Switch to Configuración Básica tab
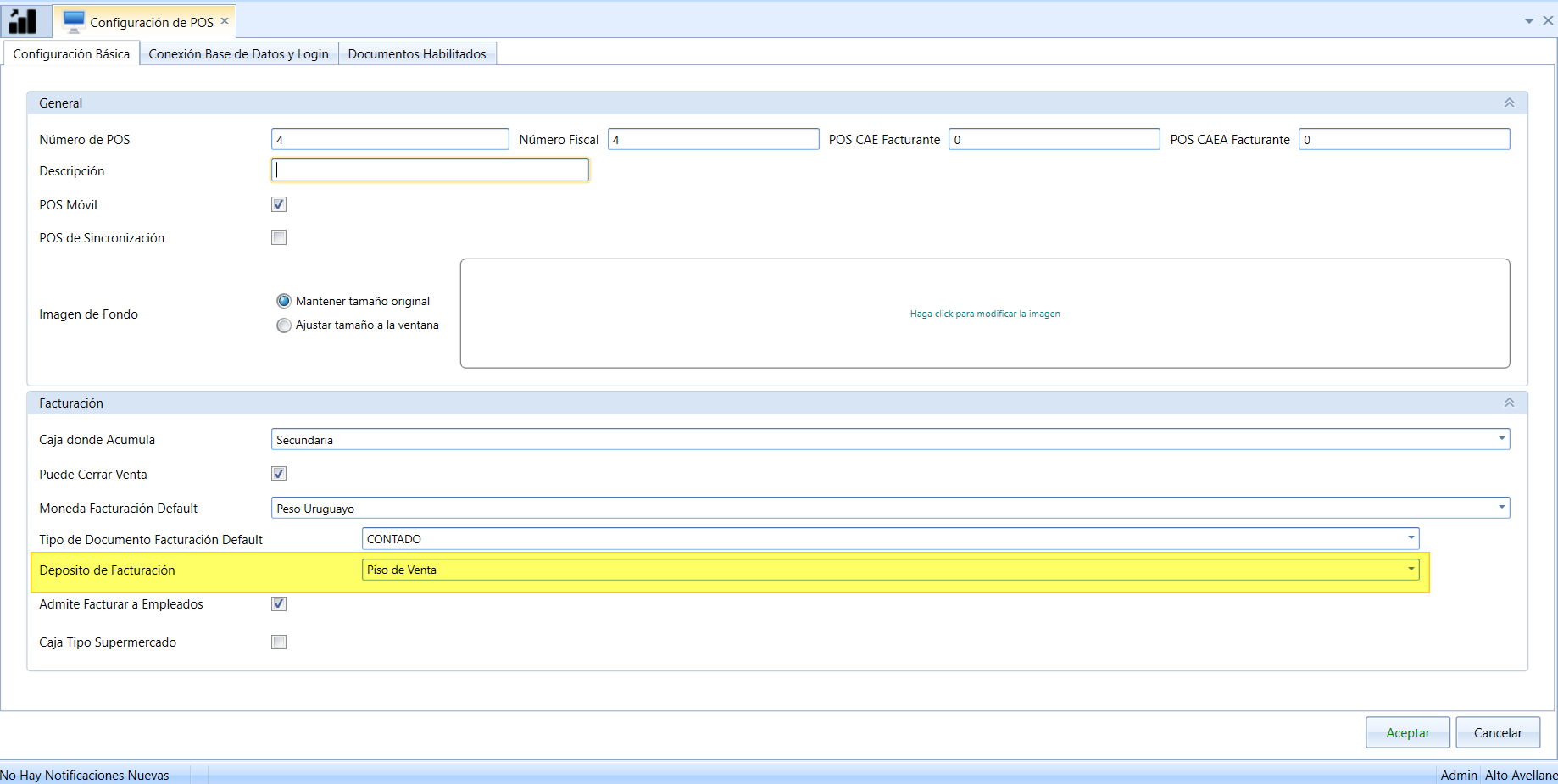 pyautogui.click(x=71, y=53)
